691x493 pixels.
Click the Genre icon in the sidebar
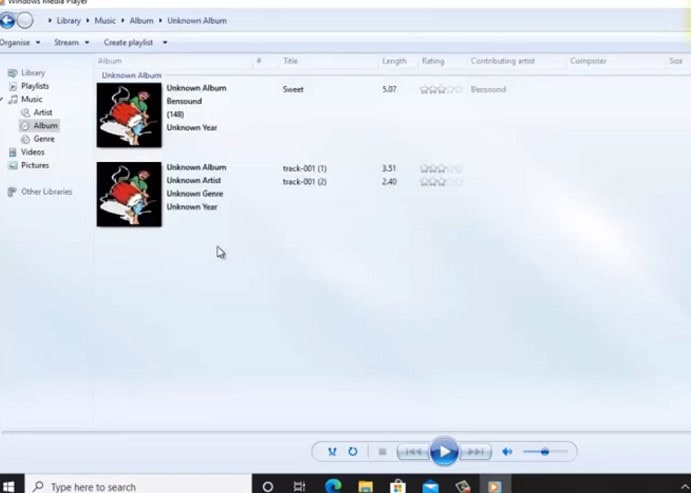pos(26,139)
